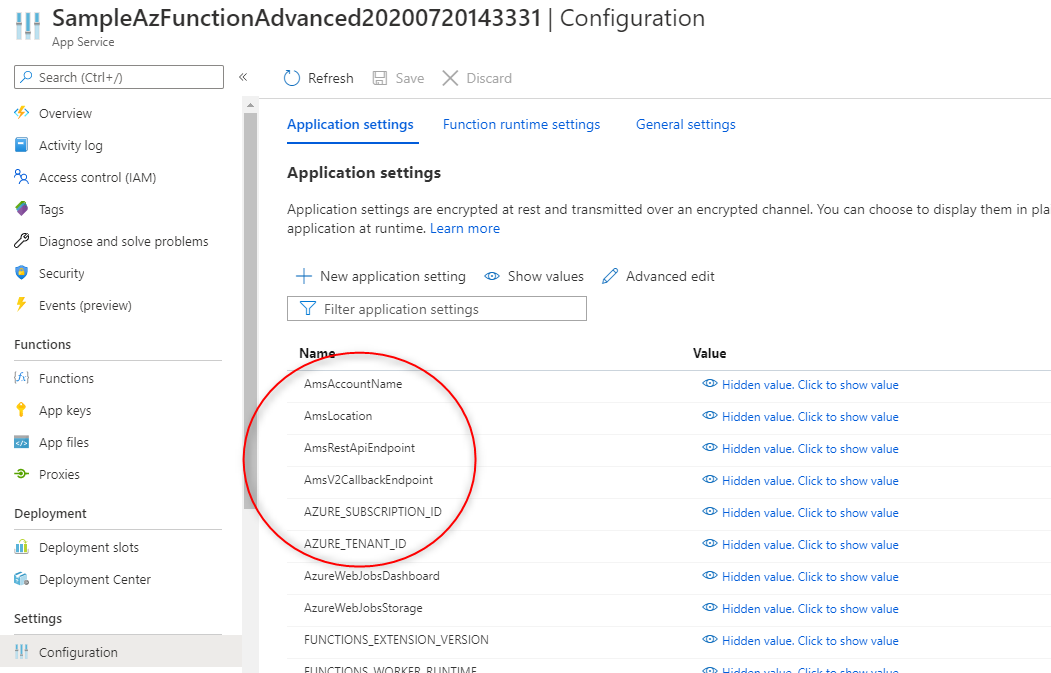Click the Advanced edit button

pos(658,276)
